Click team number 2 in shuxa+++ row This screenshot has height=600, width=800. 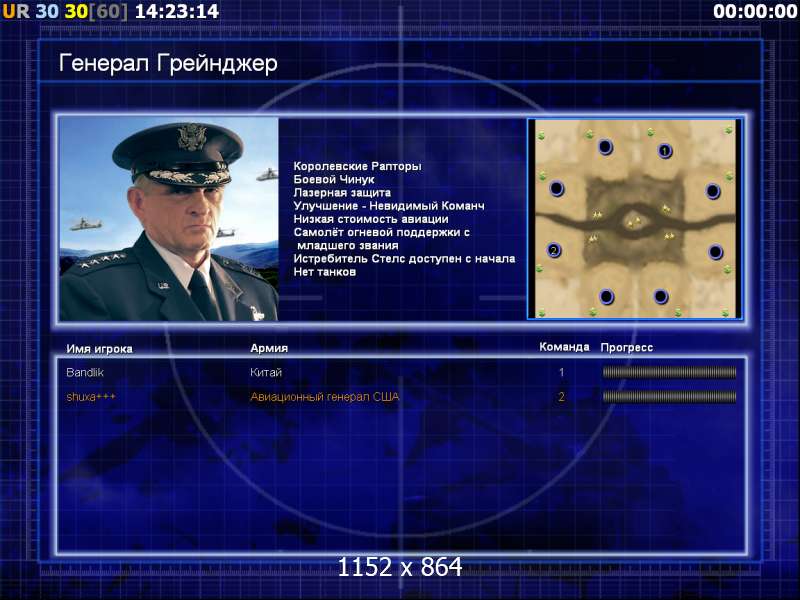point(562,397)
